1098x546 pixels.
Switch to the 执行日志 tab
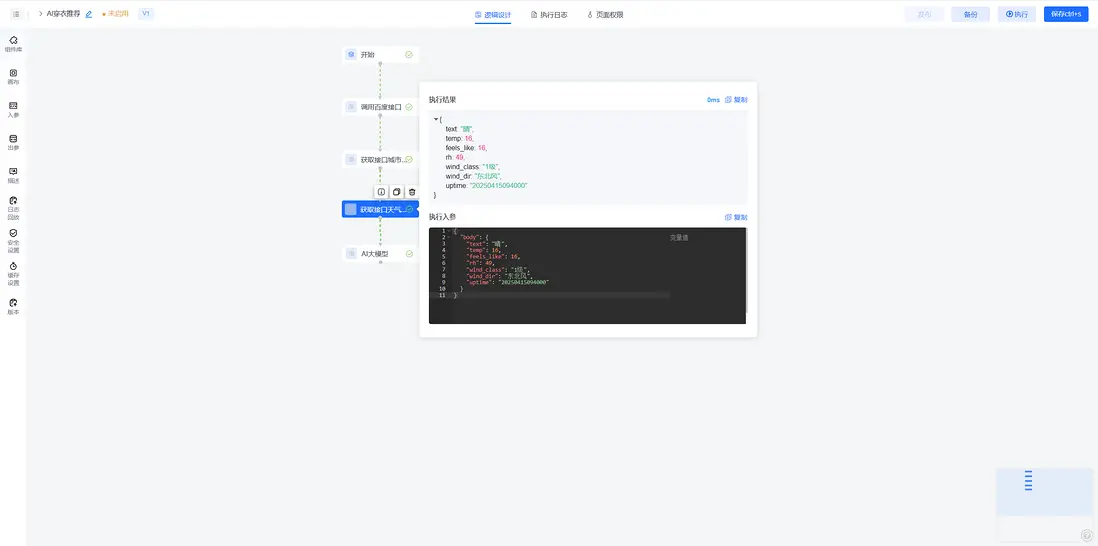[x=549, y=15]
